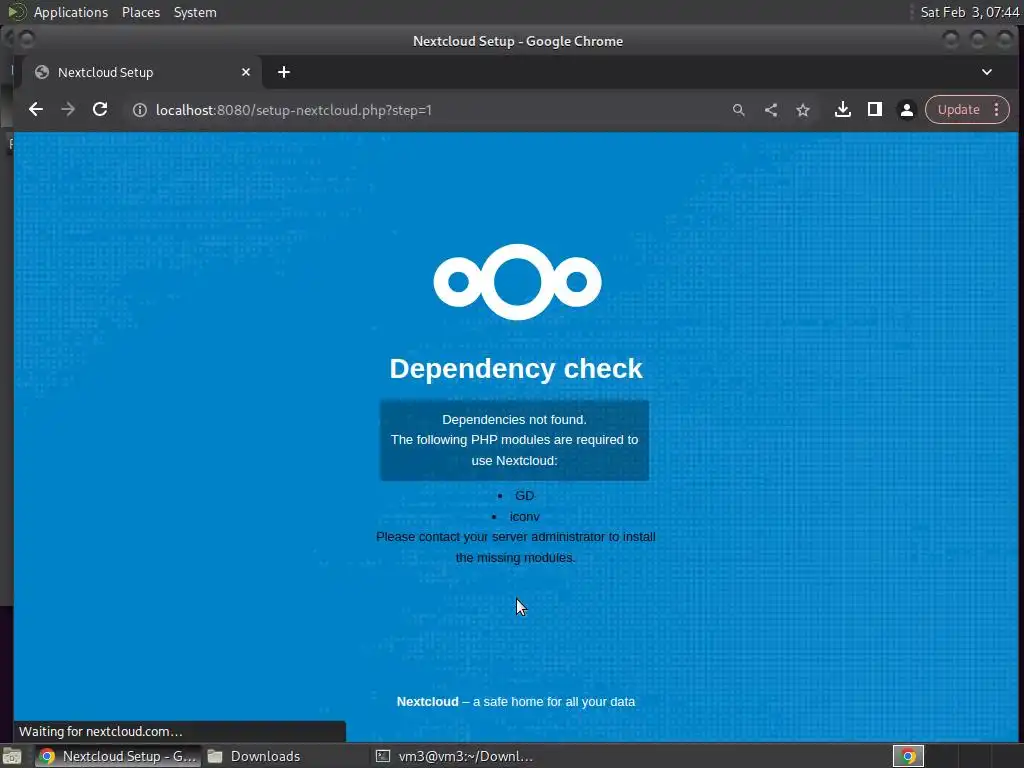This screenshot has height=768, width=1024.
Task: Click Chrome workspace icon in bottom panel
Action: coord(908,756)
